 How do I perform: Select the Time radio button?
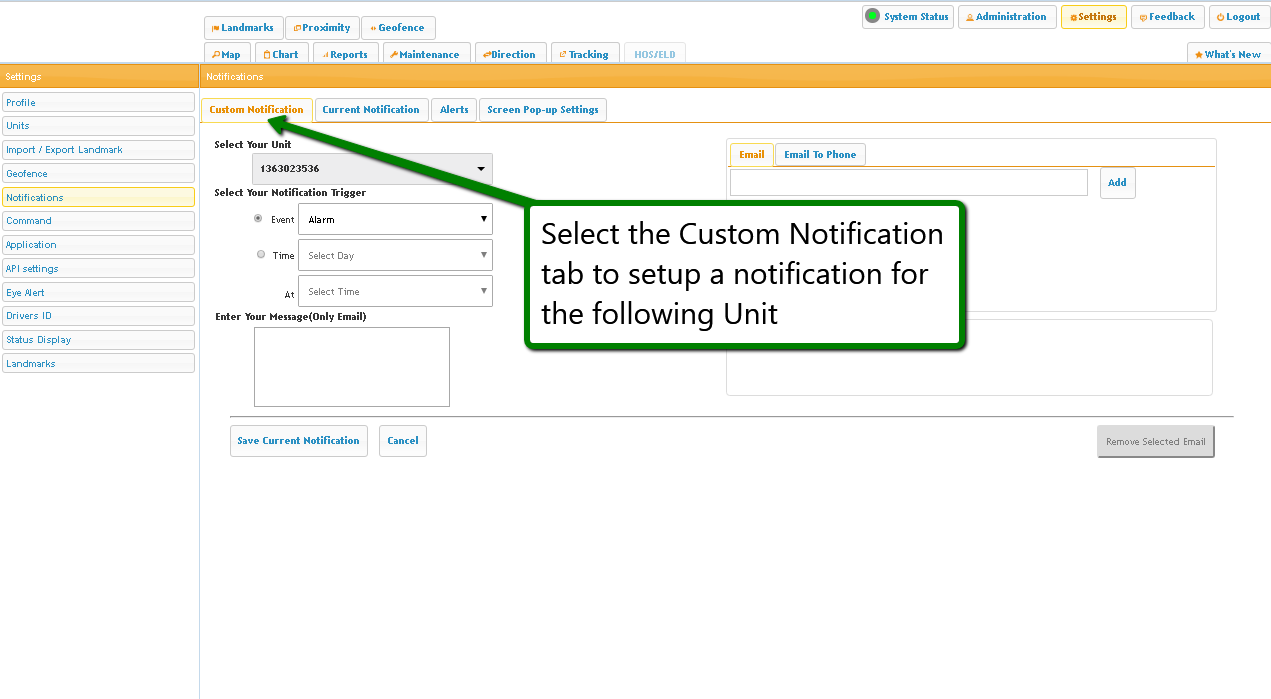(261, 255)
